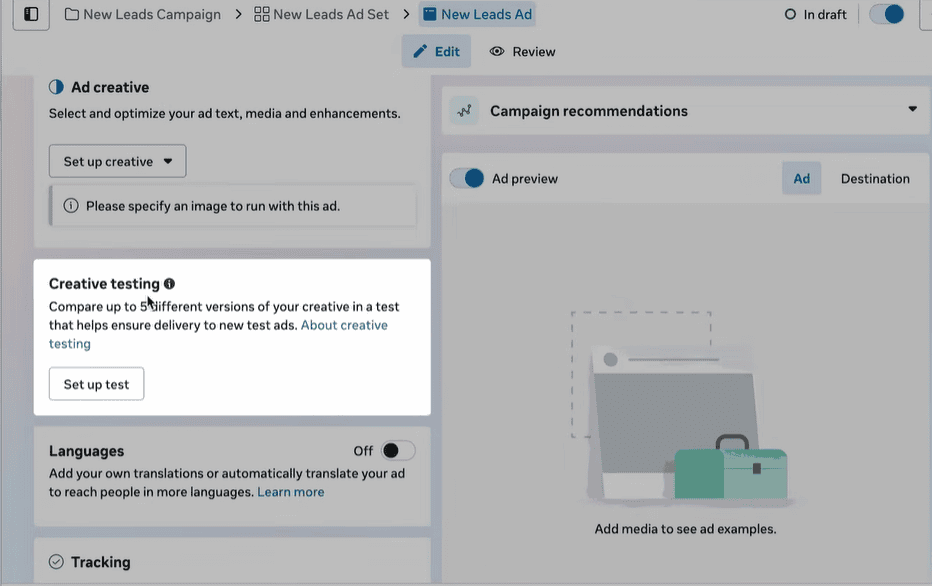Toggle the Languages switch on
Image resolution: width=932 pixels, height=586 pixels.
click(x=398, y=451)
